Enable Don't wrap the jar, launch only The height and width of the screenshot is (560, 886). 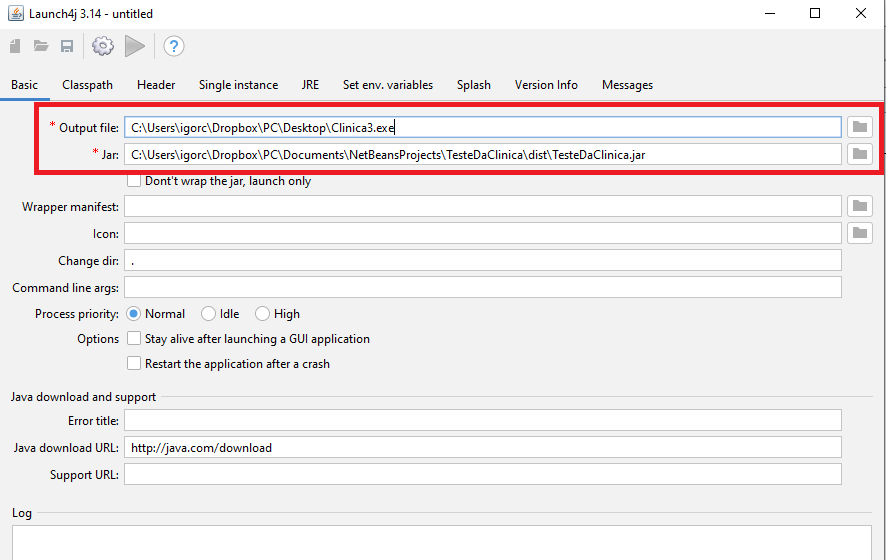[134, 181]
